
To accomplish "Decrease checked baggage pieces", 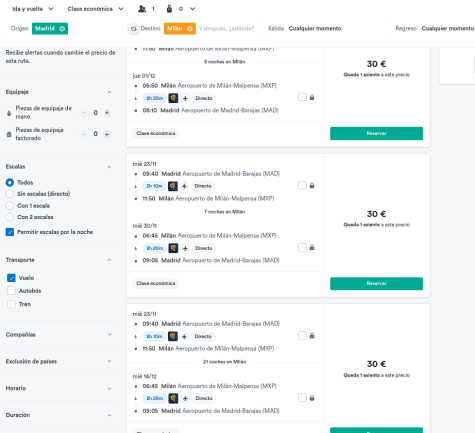I will [84, 134].
